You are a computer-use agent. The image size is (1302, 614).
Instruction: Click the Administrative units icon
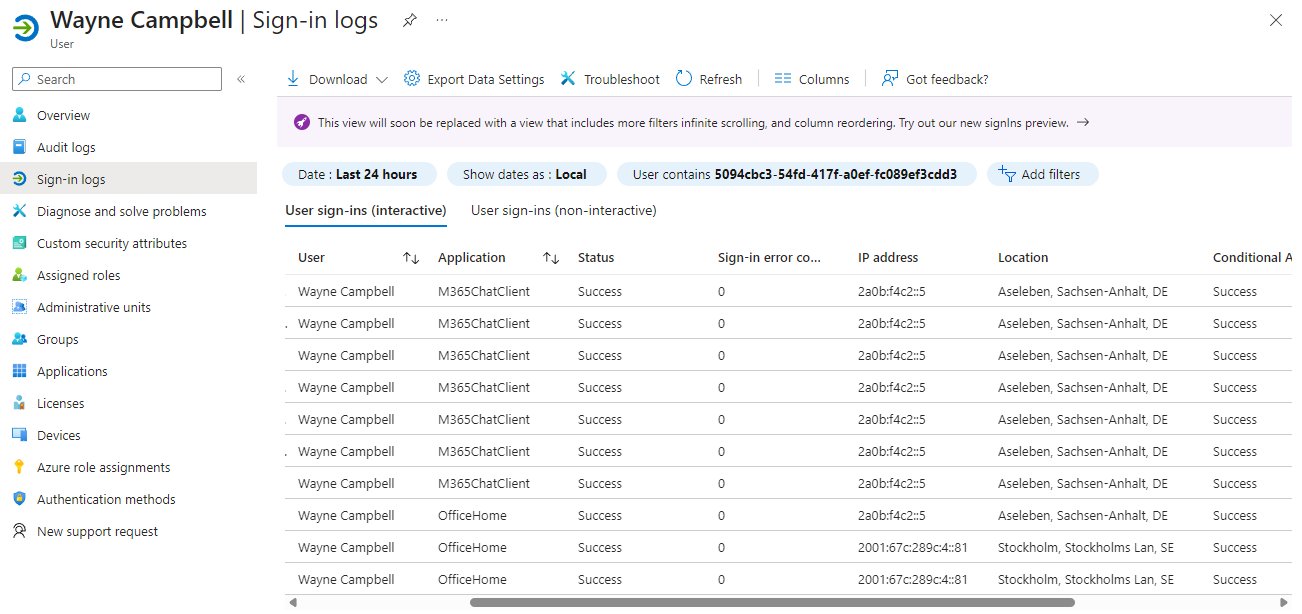(19, 307)
